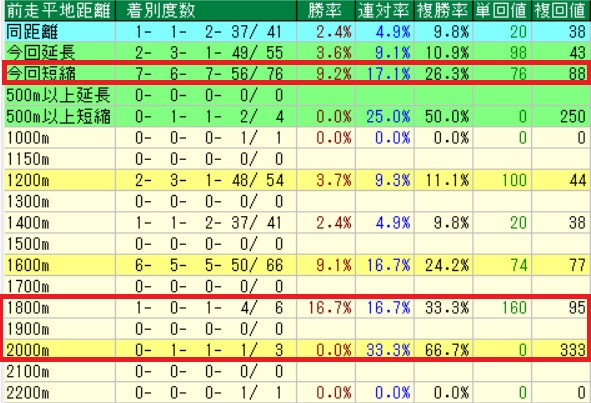Select the 1800m row label
This screenshot has width=591, height=403.
point(28,308)
